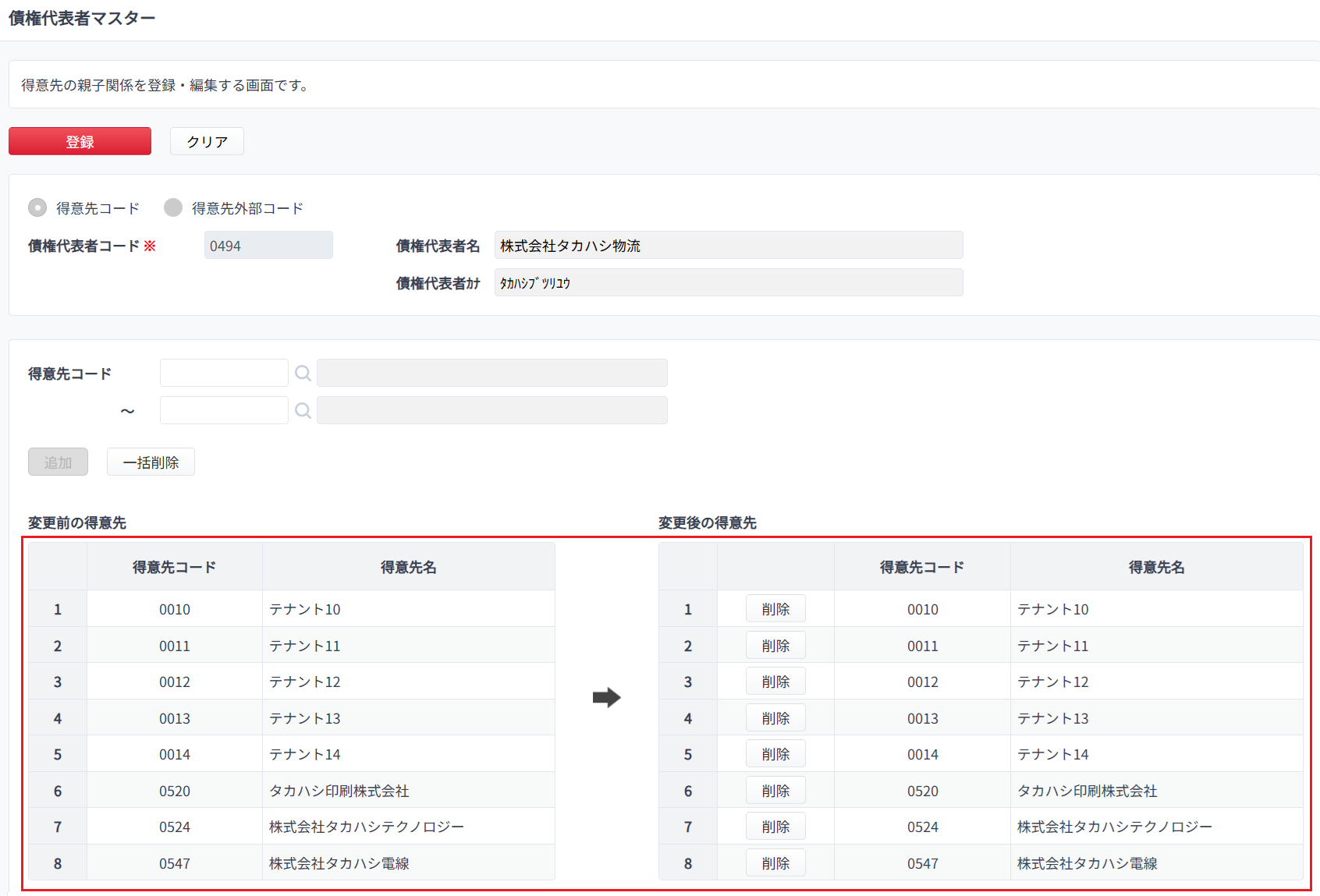Image resolution: width=1320 pixels, height=896 pixels.
Task: Click 株式会社タカハシテクノロジー in the 変更後 table
Action: tap(1115, 827)
